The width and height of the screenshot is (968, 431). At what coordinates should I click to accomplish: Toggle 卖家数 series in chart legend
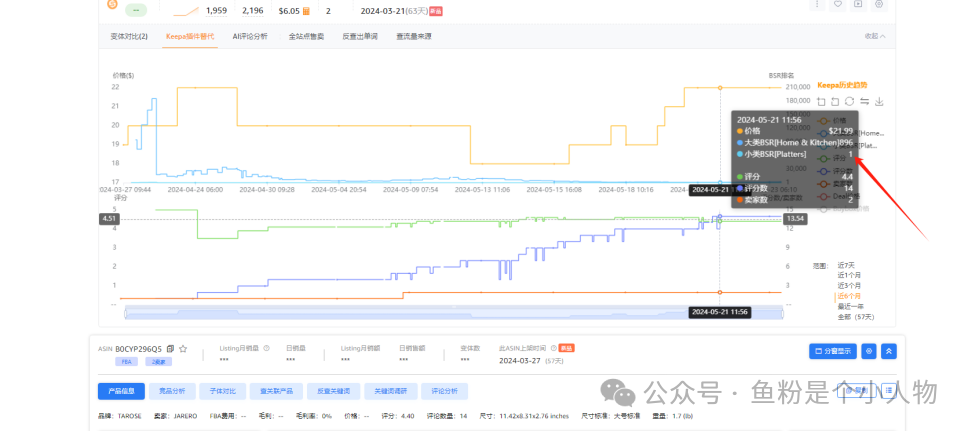[835, 183]
